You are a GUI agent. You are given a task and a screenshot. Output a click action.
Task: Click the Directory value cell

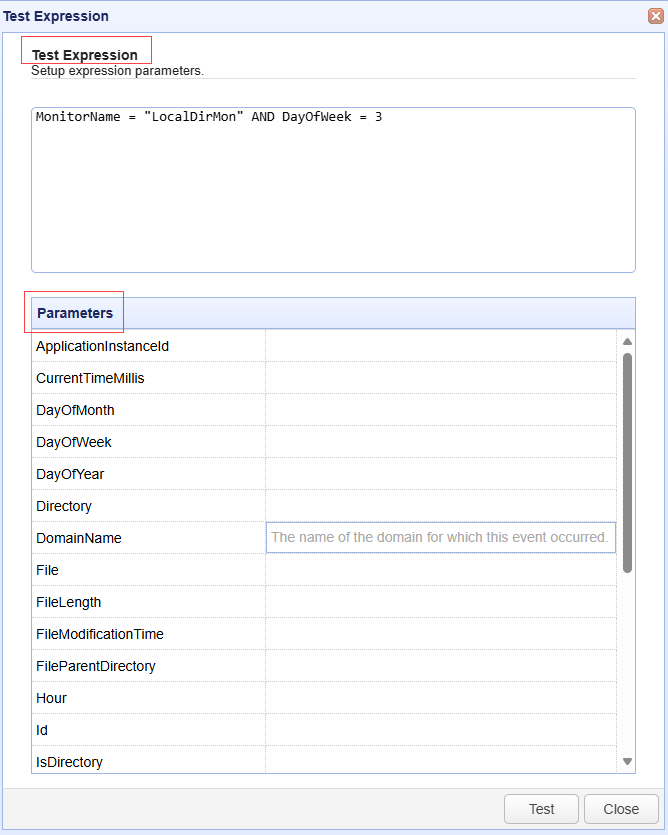click(441, 506)
